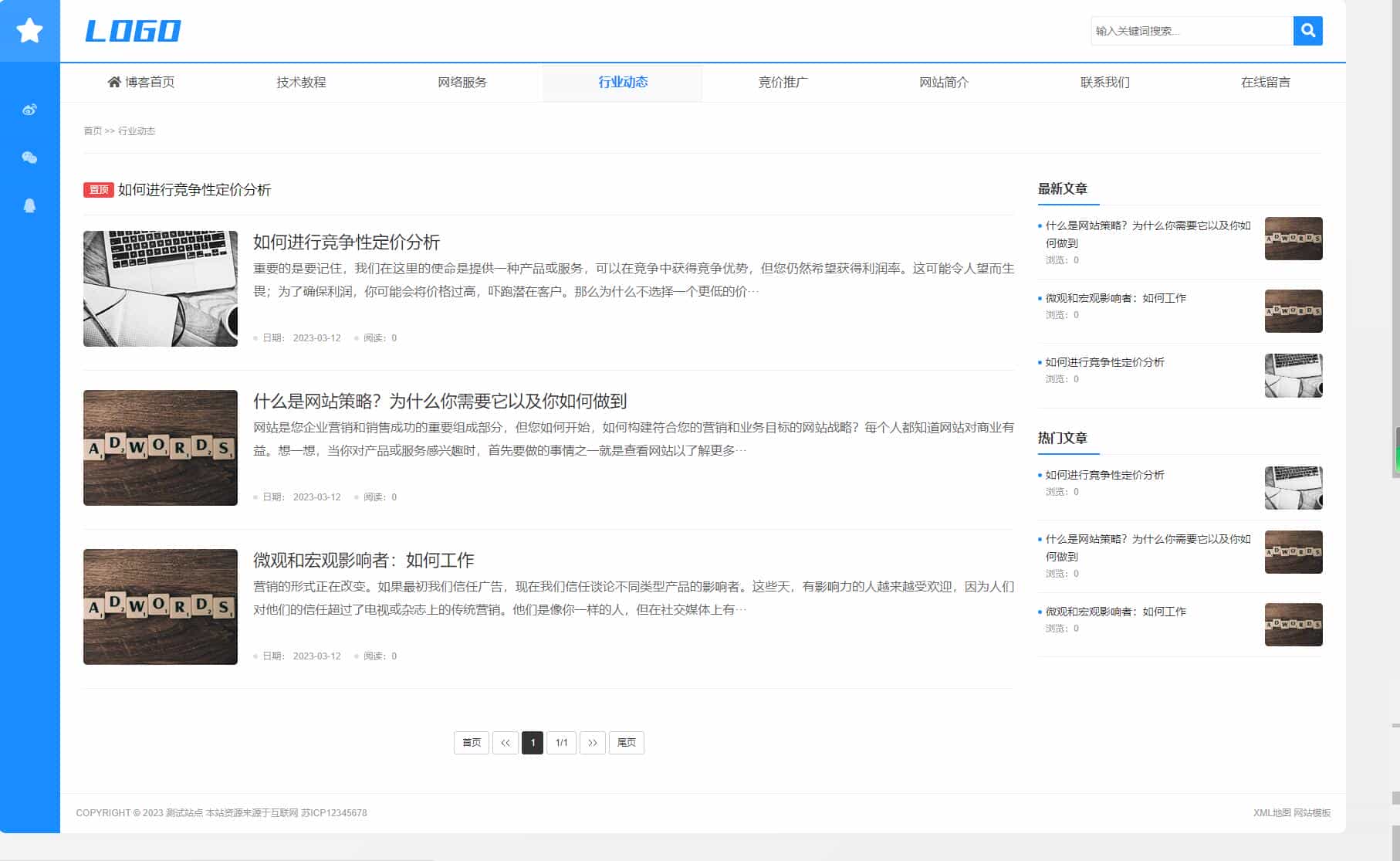Click 苏ICP12345678 footer link
This screenshot has height=861, width=1400.
point(334,813)
